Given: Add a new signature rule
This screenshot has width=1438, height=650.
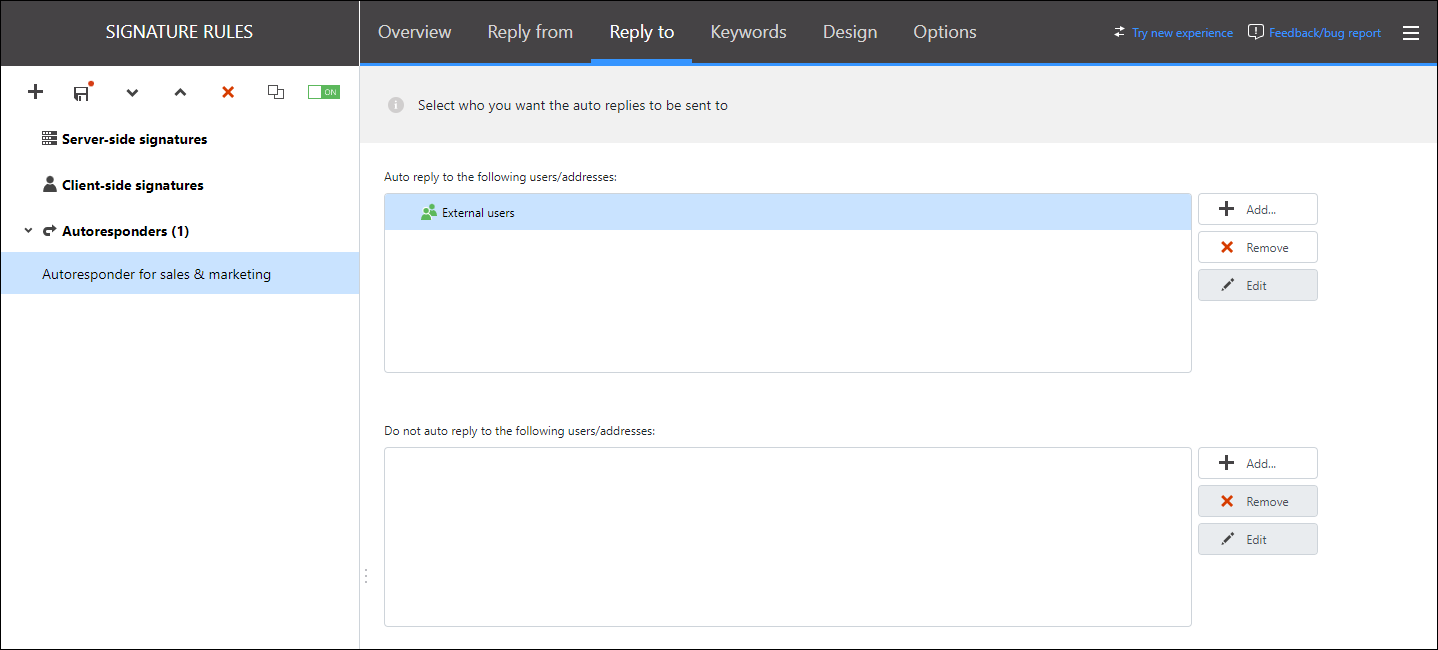Looking at the screenshot, I should (x=35, y=92).
